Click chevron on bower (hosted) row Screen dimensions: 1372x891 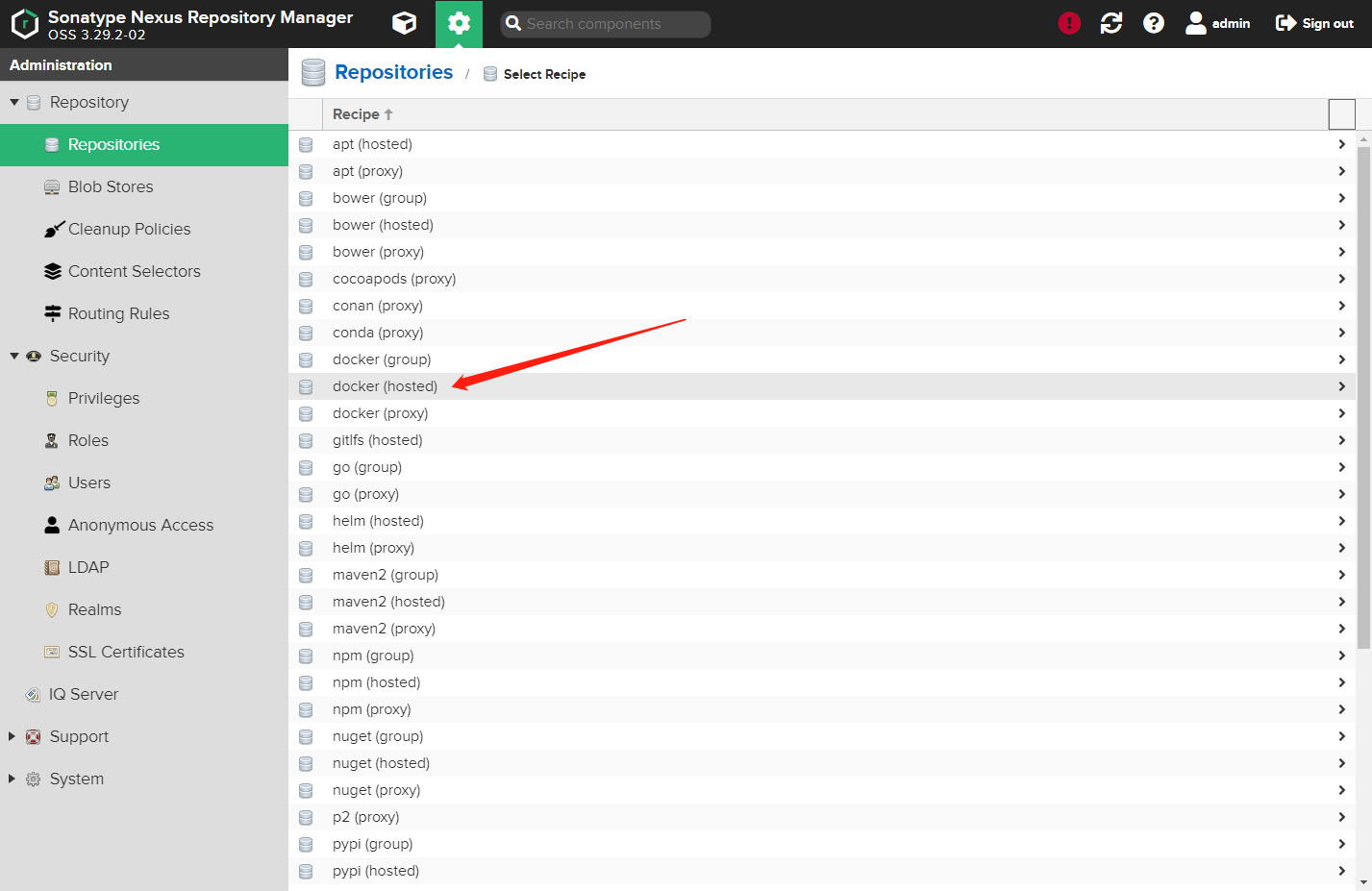point(1341,225)
